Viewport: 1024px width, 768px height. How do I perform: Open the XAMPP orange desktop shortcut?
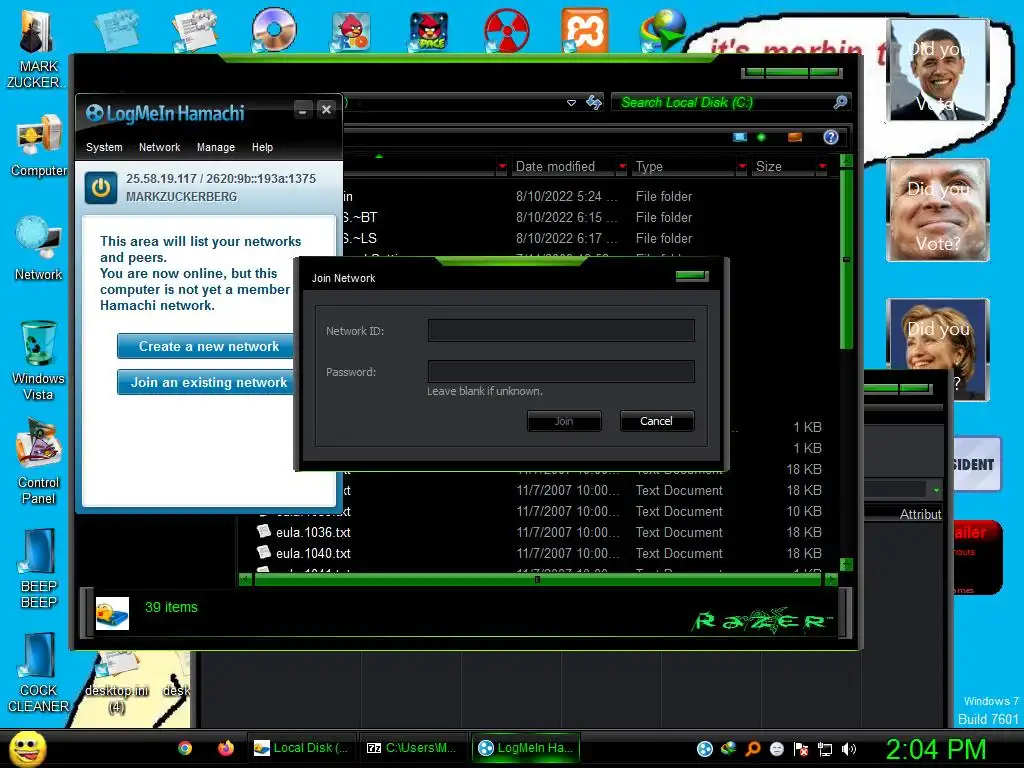point(584,30)
